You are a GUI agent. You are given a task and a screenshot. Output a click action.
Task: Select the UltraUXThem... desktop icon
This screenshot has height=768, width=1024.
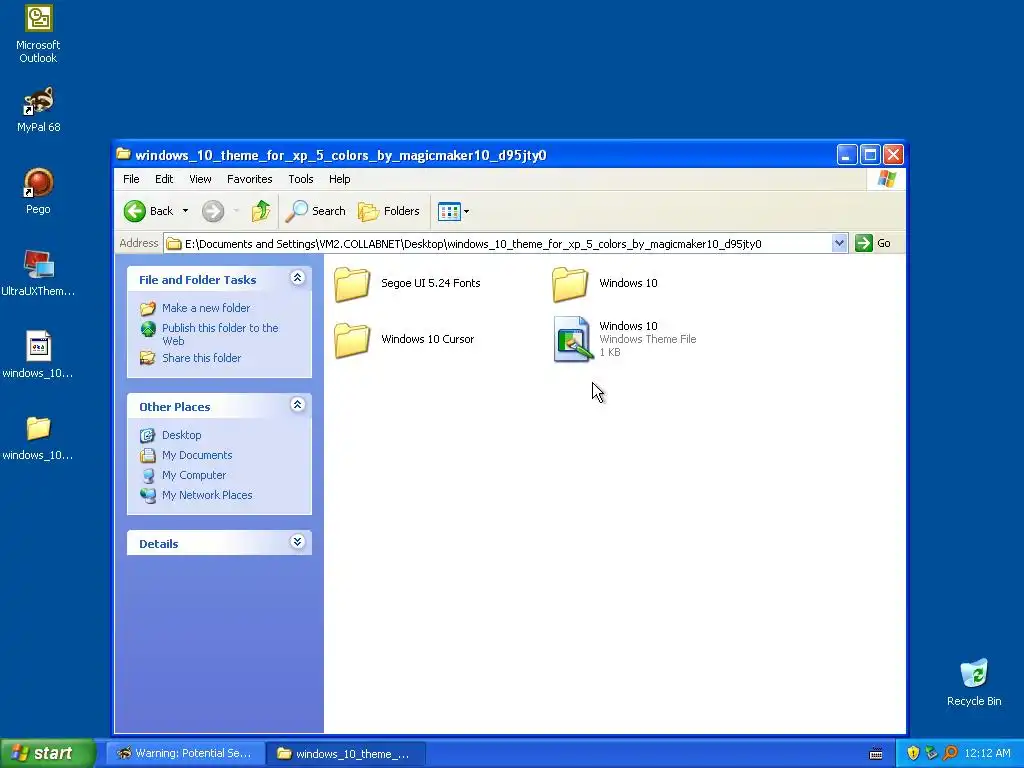tap(38, 273)
